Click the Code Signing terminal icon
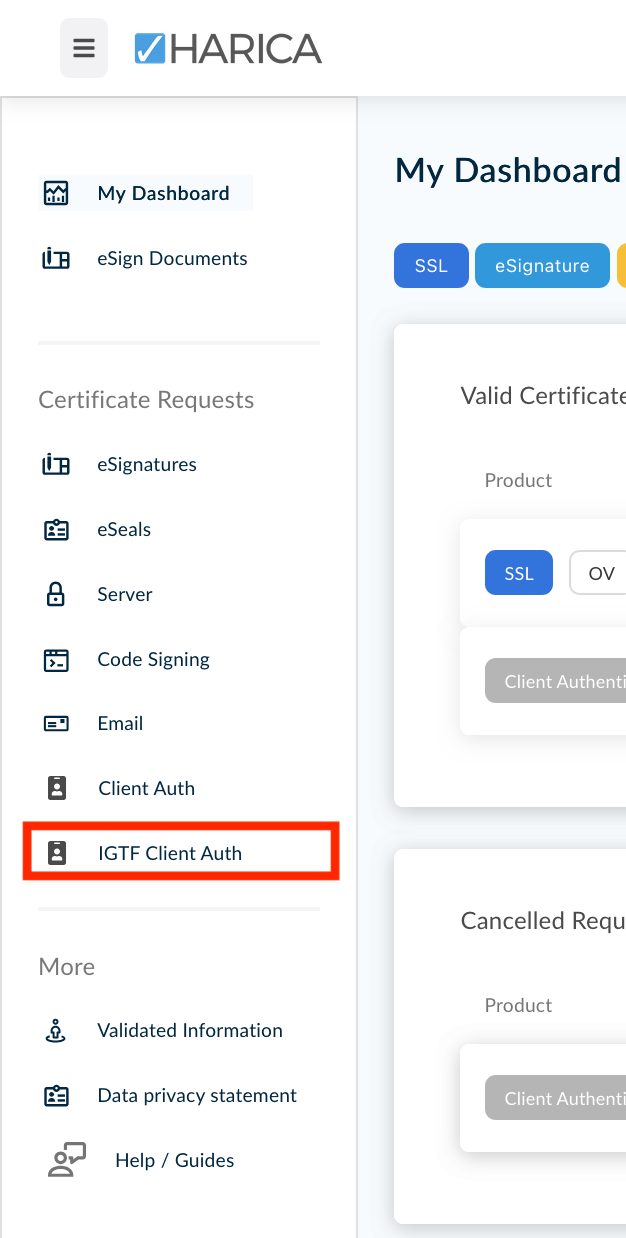Viewport: 626px width, 1238px height. [x=56, y=660]
